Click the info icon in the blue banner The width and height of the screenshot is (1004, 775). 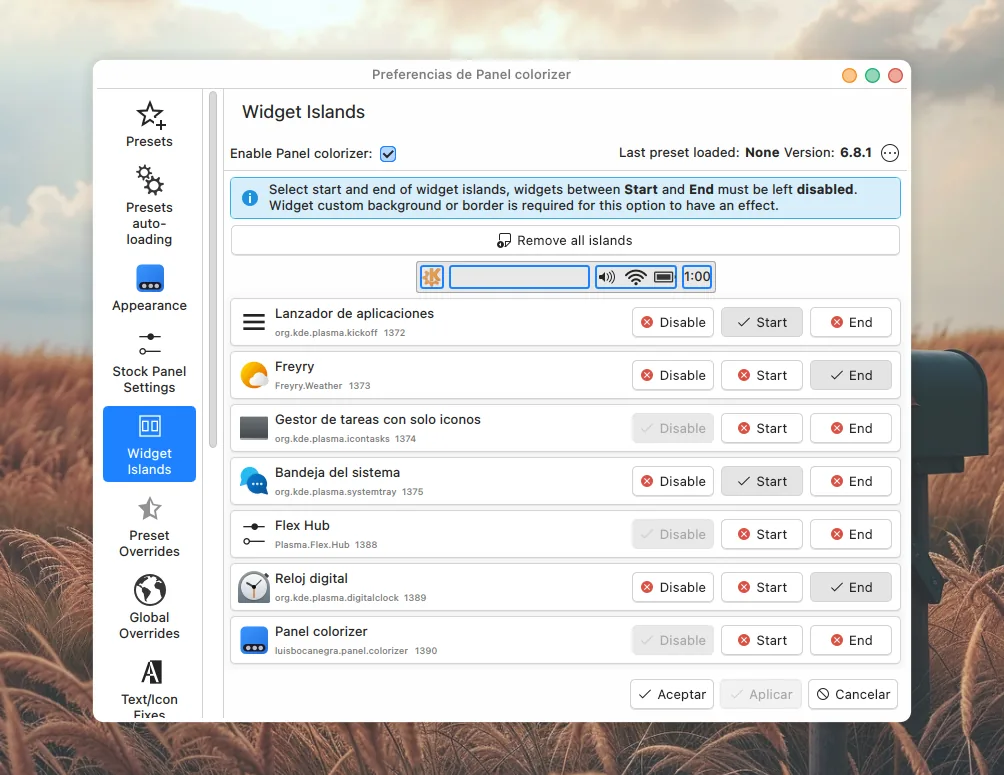tap(250, 198)
